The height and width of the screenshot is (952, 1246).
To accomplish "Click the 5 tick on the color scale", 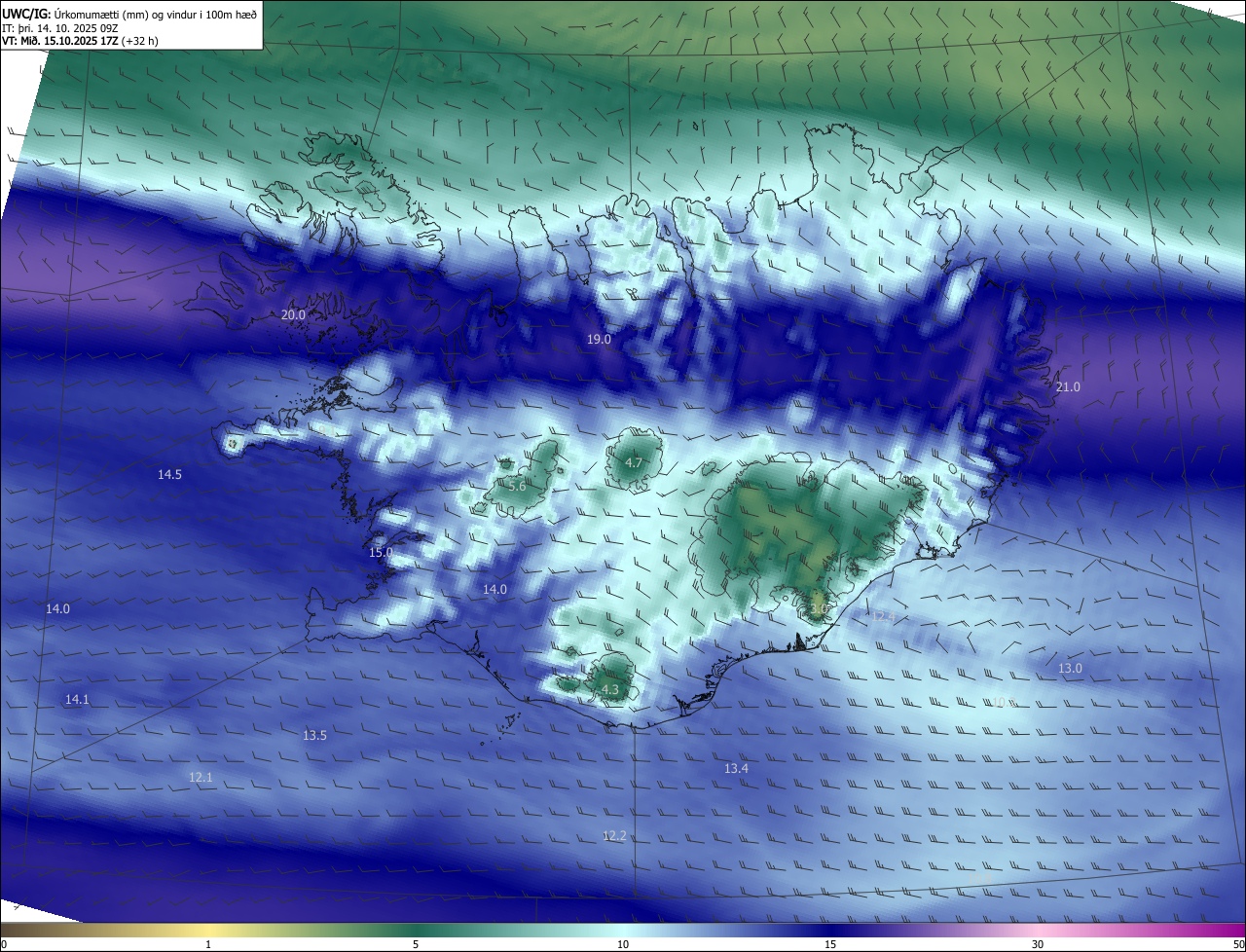I will click(x=416, y=944).
